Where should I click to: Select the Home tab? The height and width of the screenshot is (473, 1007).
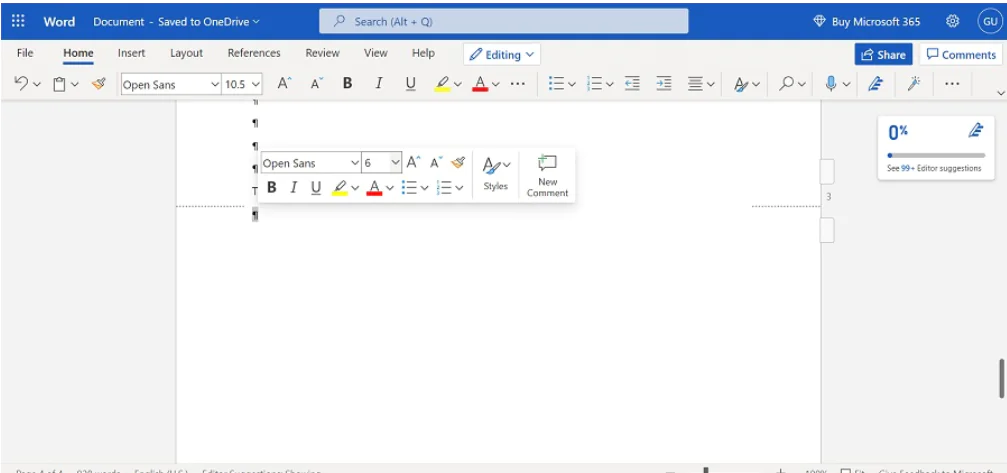[78, 53]
